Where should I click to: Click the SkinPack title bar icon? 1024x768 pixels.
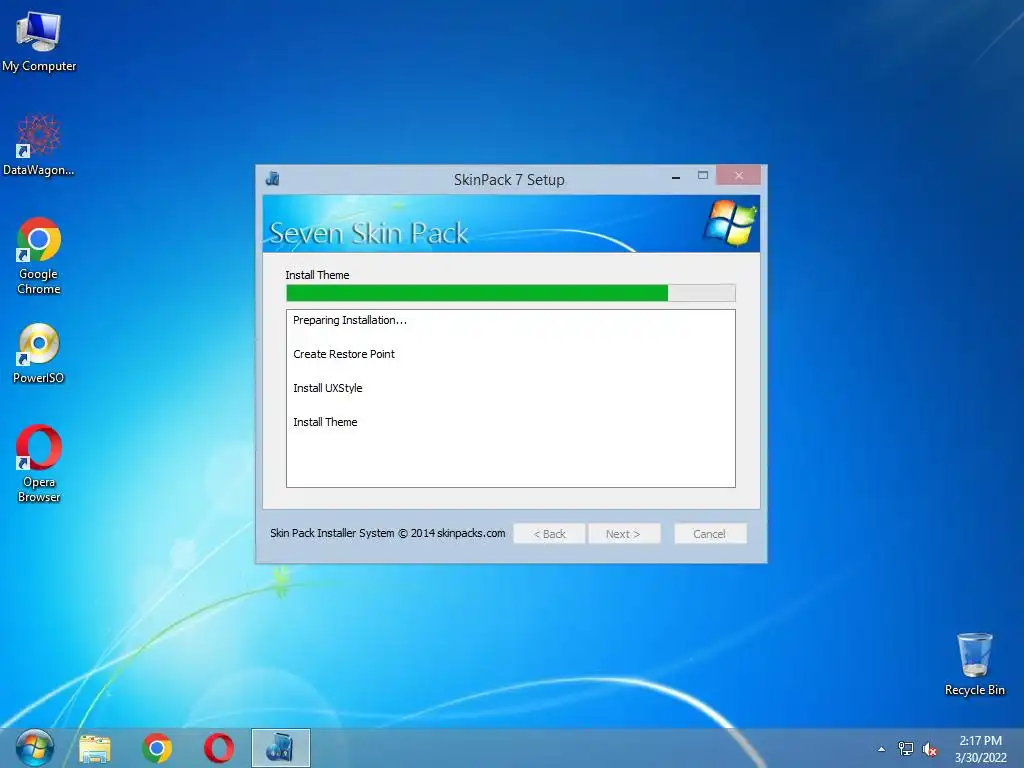(x=272, y=178)
